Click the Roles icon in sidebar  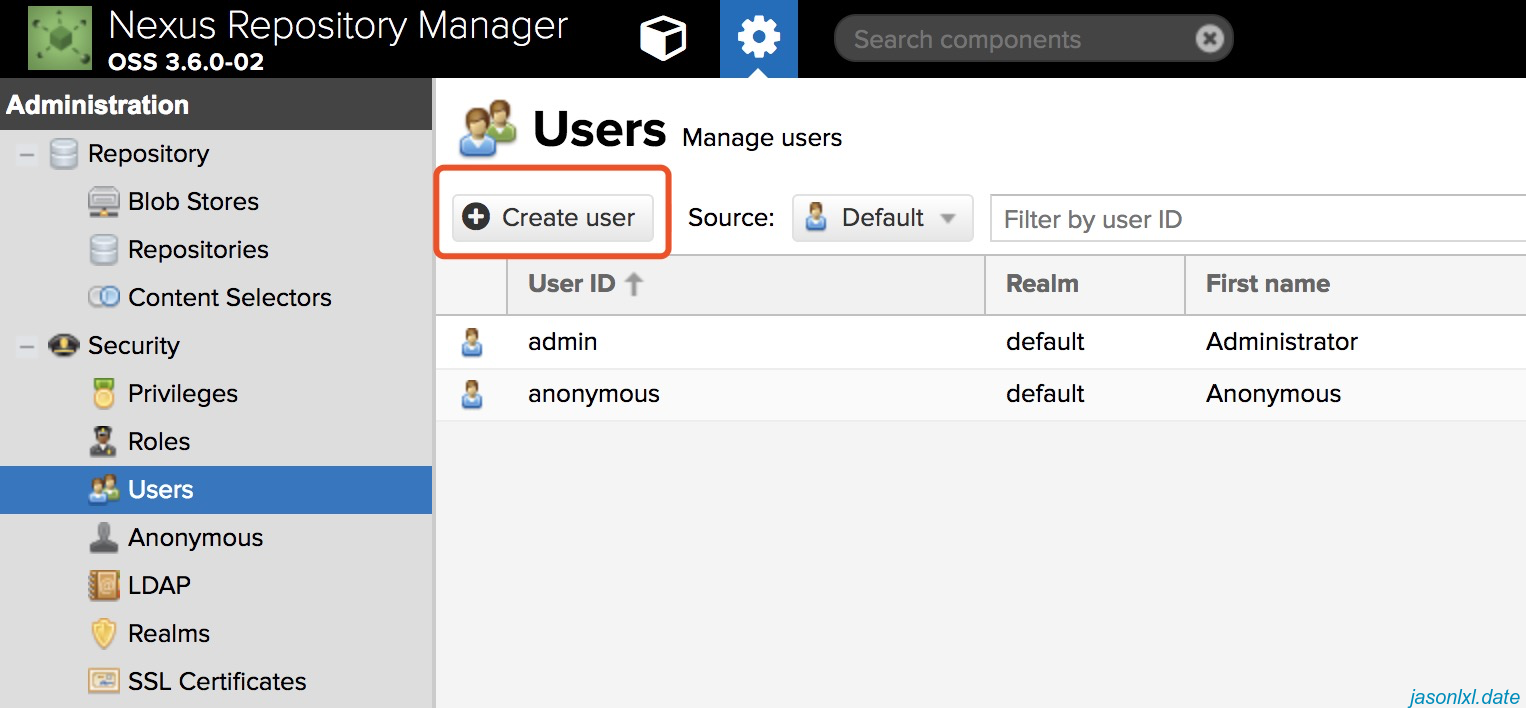click(x=104, y=442)
